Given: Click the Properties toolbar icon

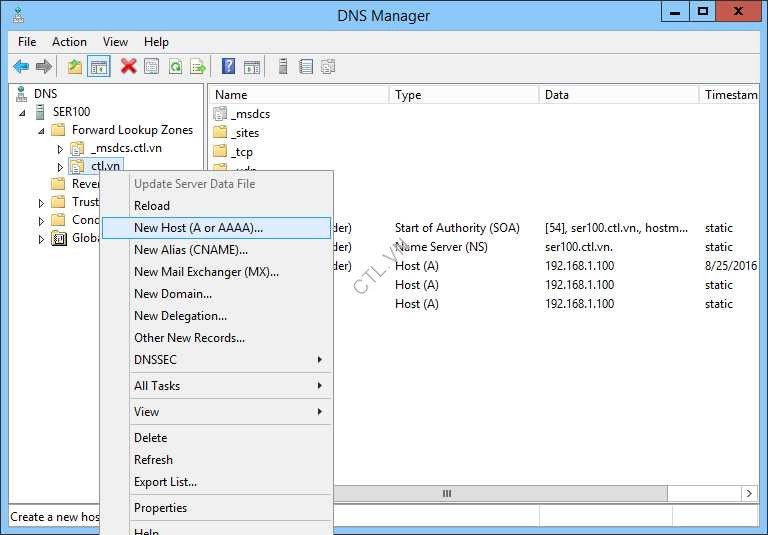Looking at the screenshot, I should point(152,67).
